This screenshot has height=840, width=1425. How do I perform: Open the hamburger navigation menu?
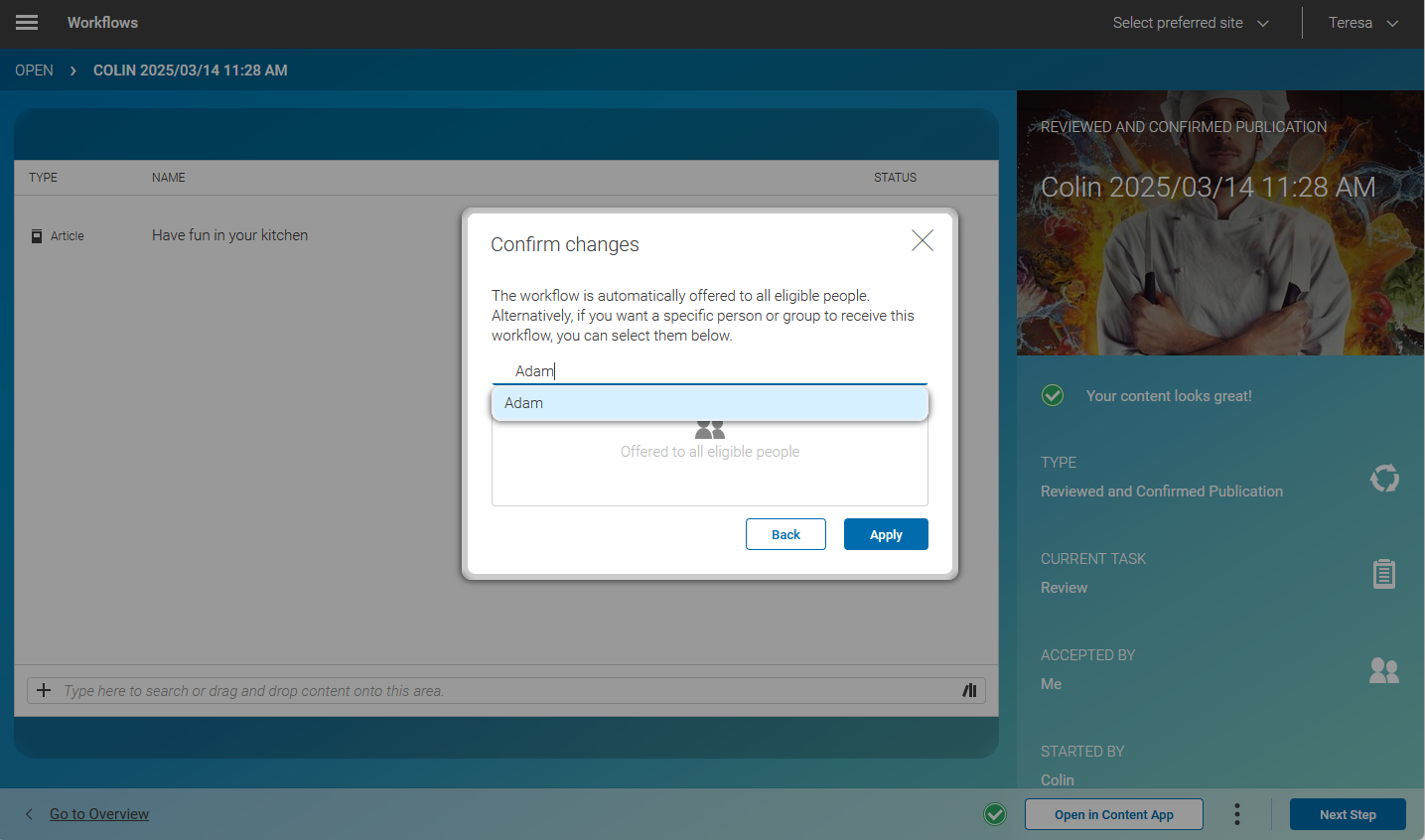[x=26, y=22]
